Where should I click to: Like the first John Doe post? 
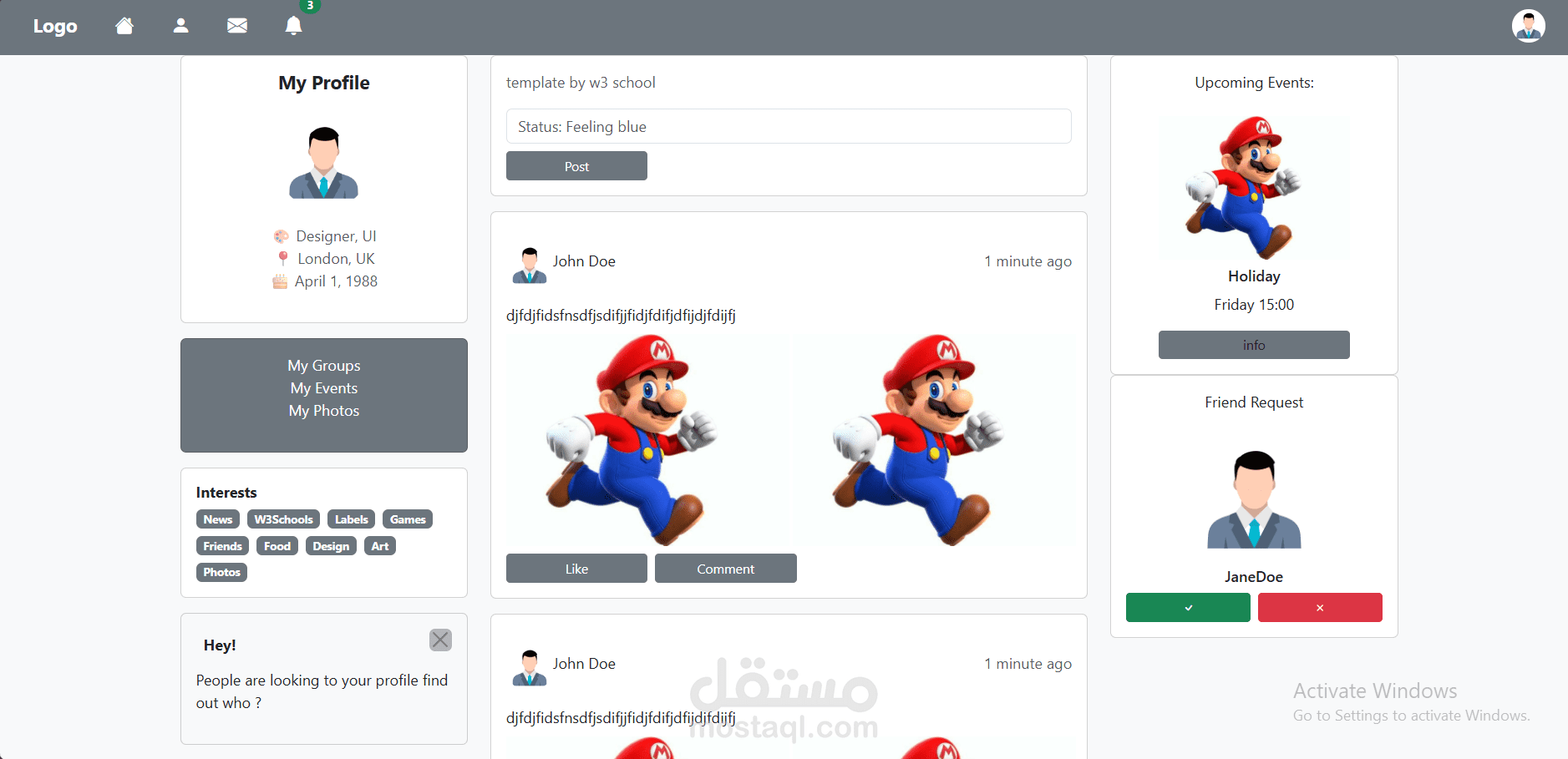(576, 569)
